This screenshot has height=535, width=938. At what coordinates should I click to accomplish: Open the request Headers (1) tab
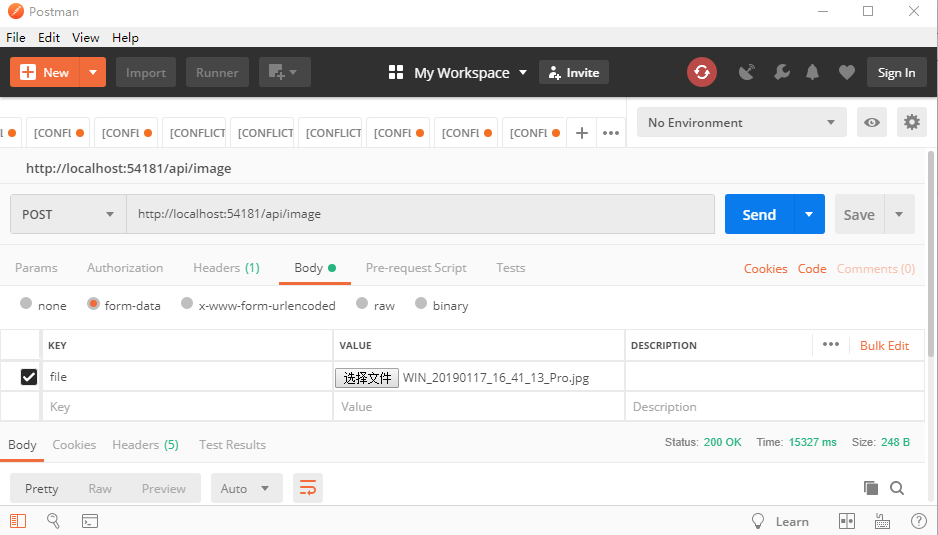226,268
